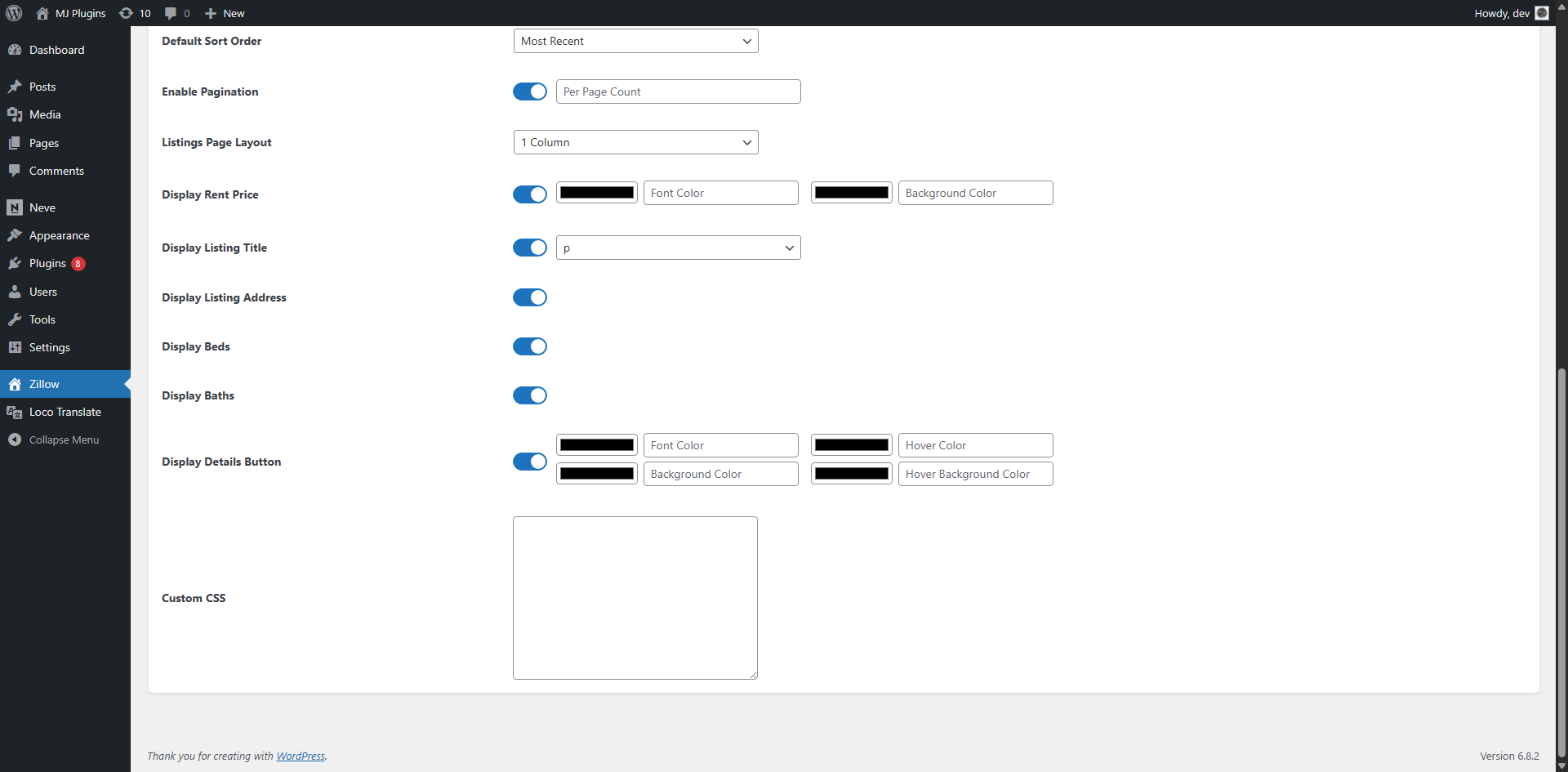The width and height of the screenshot is (1568, 772).
Task: Click the Neve theme N icon
Action: tap(15, 208)
